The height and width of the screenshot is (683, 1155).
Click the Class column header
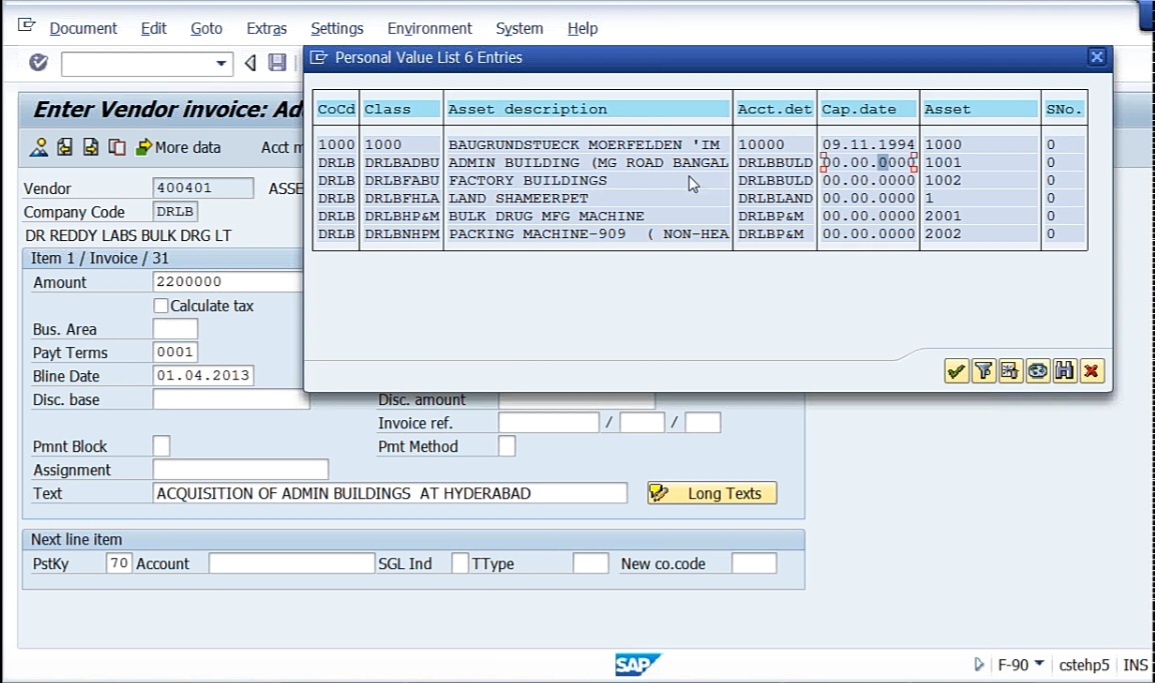(x=401, y=109)
